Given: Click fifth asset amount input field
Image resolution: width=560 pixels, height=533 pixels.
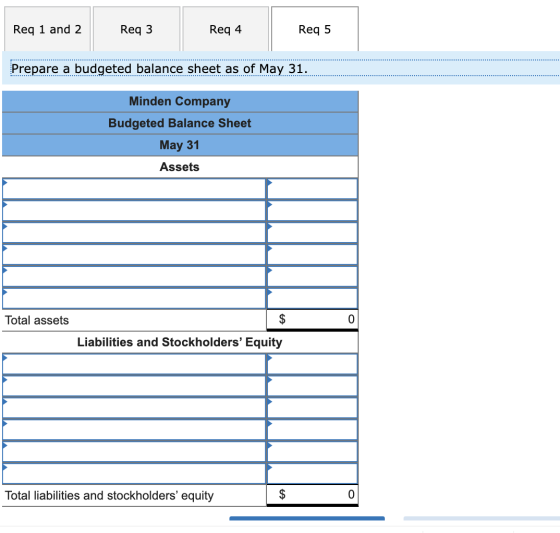Looking at the screenshot, I should (x=312, y=277).
